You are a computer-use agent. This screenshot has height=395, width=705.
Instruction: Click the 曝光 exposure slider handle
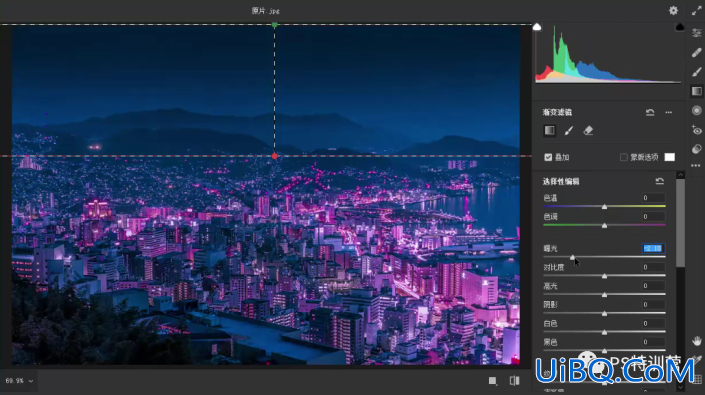coord(572,257)
